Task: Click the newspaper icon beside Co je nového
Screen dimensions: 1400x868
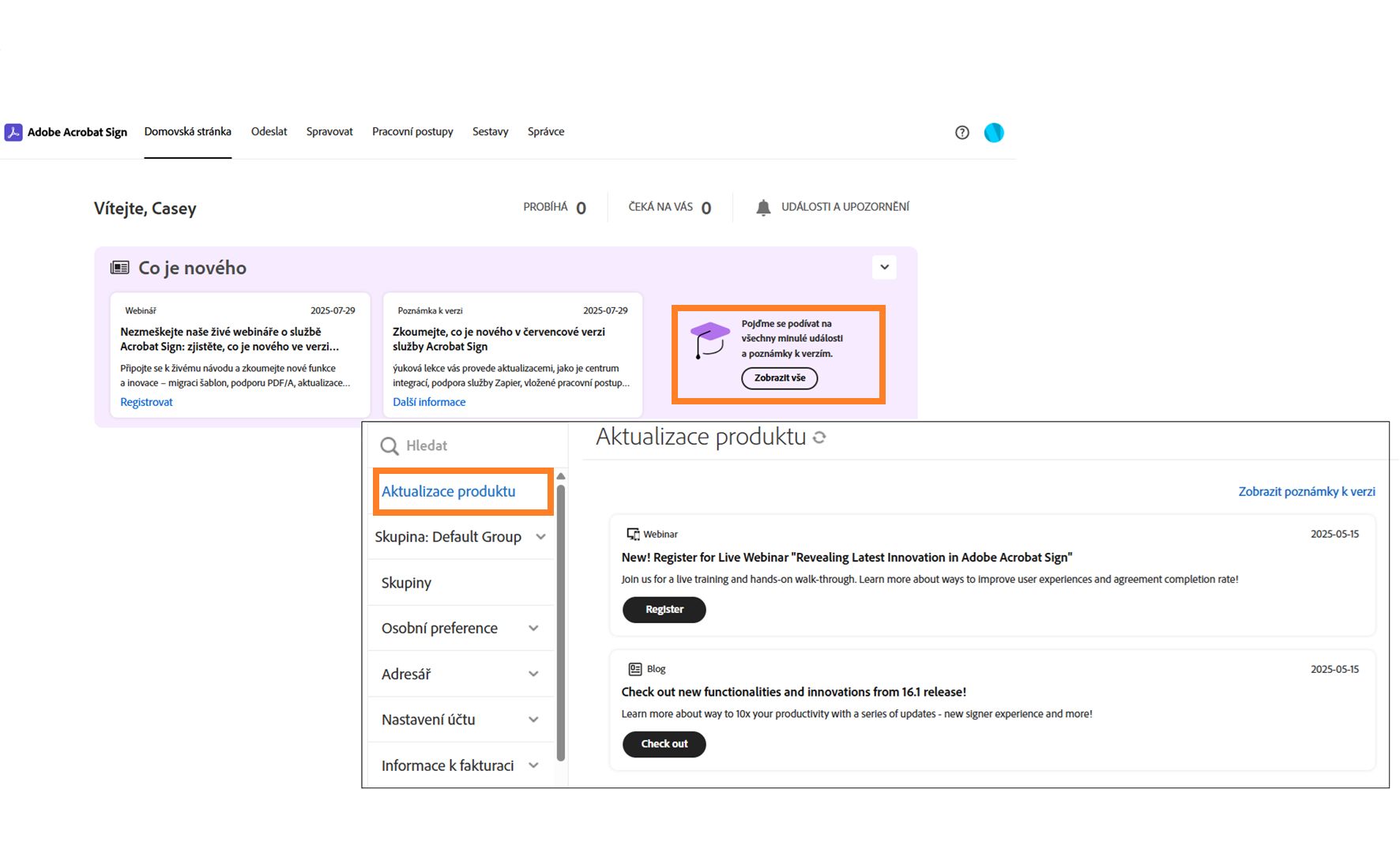Action: [120, 268]
